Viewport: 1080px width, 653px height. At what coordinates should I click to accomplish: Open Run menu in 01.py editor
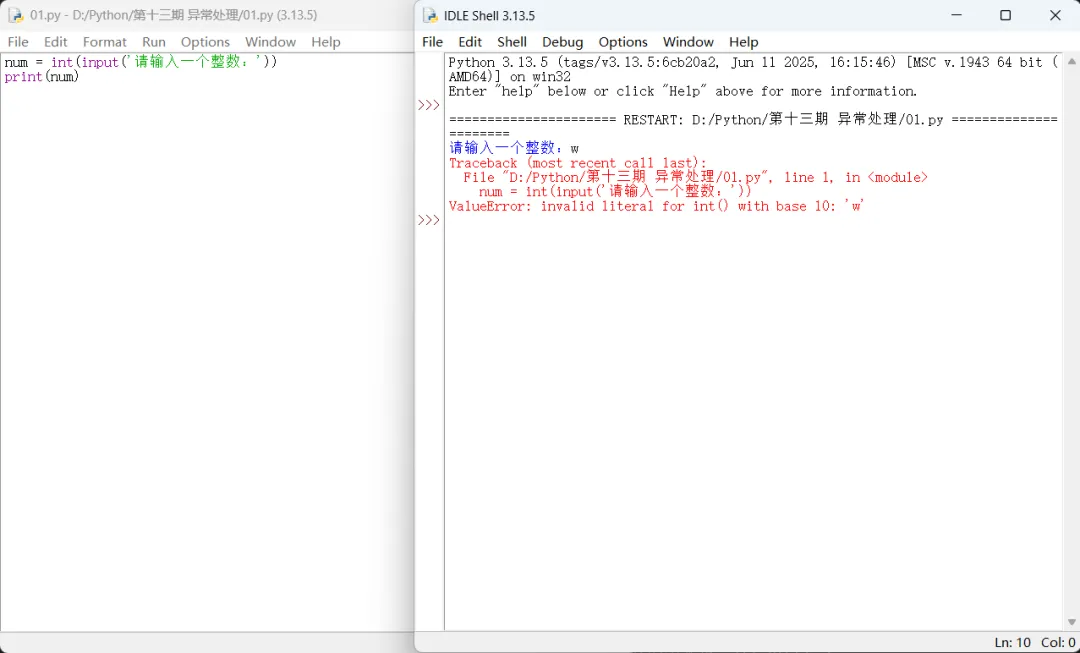click(154, 42)
